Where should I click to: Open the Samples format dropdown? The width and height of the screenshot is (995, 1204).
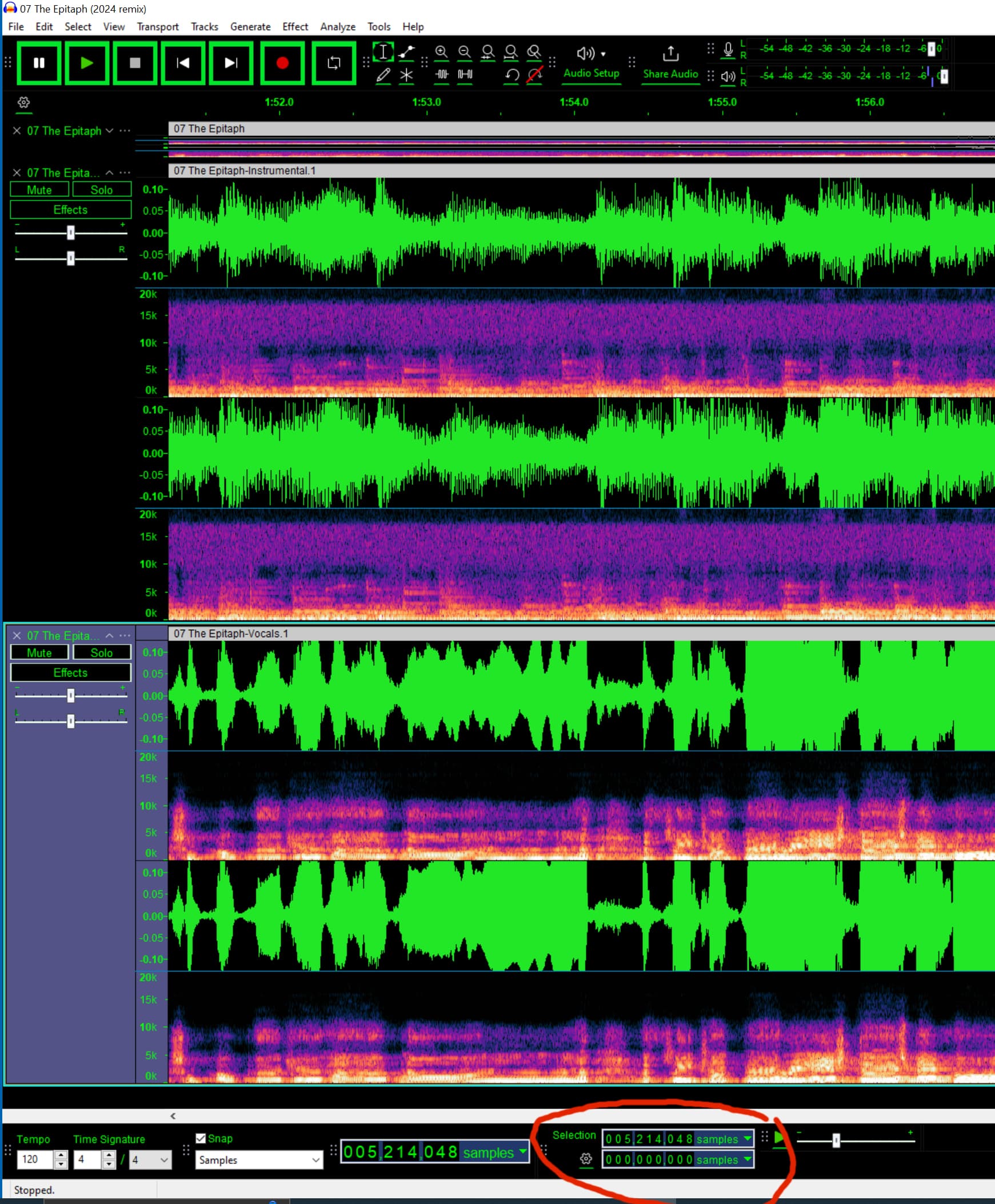tap(259, 1160)
